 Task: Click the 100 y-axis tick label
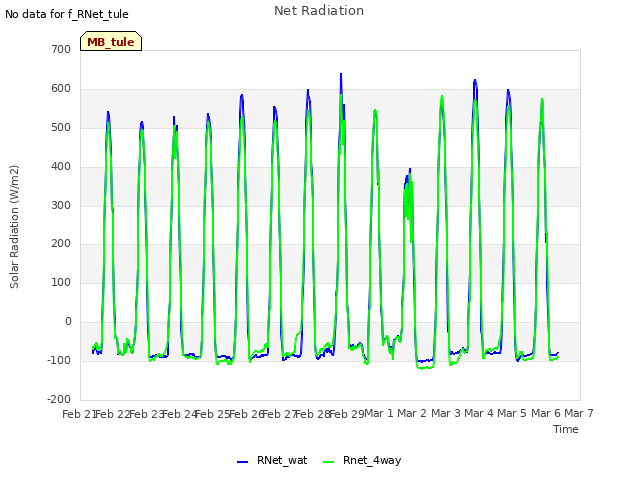pyautogui.click(x=61, y=282)
